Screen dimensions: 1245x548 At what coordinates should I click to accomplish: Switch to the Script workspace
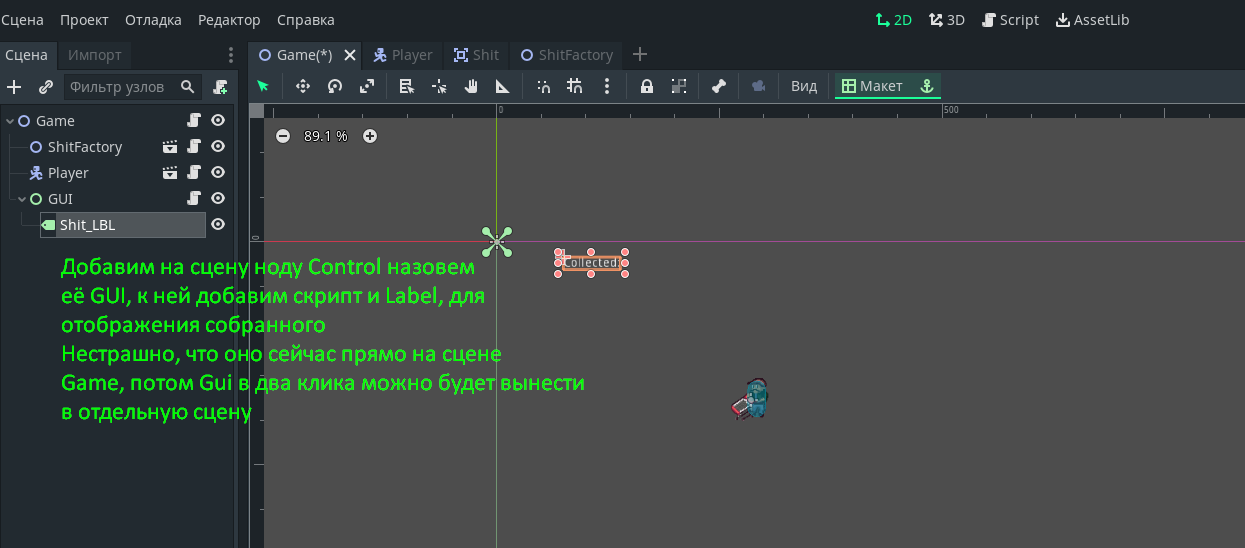tap(1010, 20)
